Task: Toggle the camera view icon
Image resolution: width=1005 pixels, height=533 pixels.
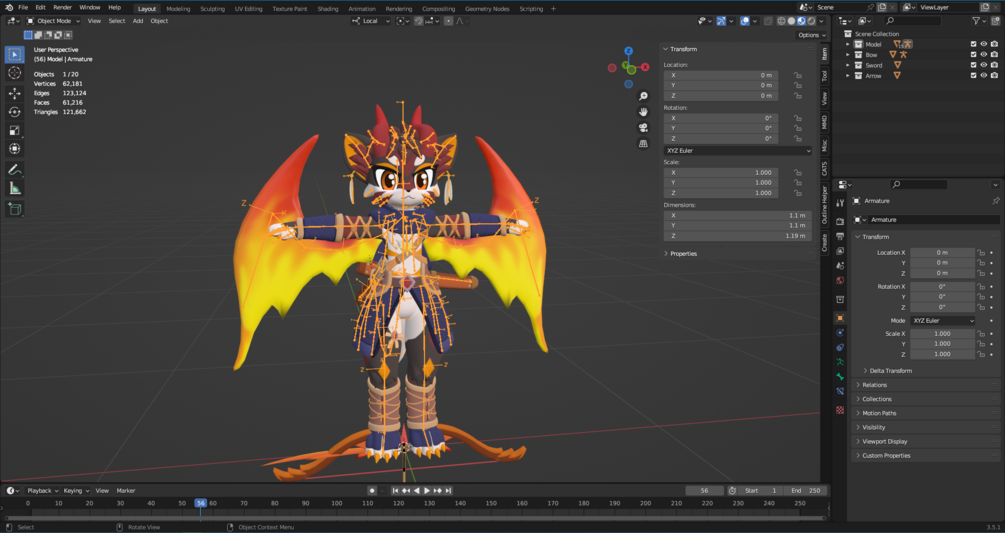Action: pyautogui.click(x=643, y=127)
